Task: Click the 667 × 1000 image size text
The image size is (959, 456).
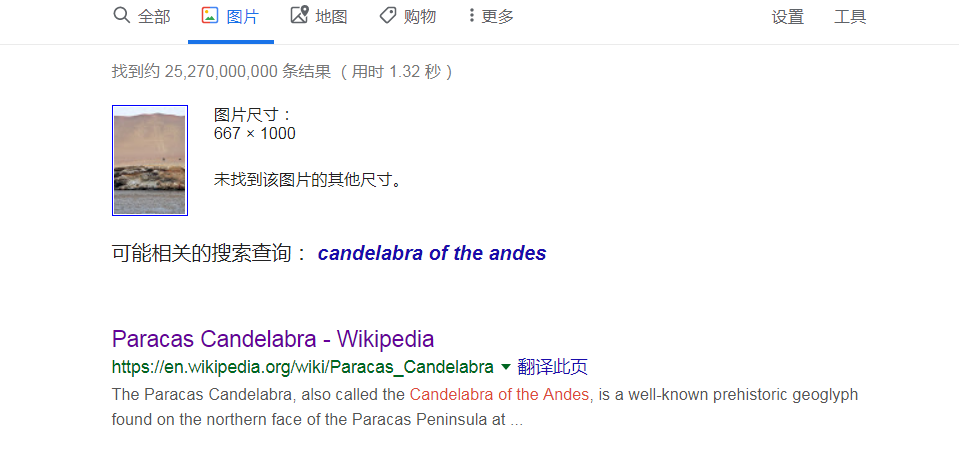Action: point(254,133)
